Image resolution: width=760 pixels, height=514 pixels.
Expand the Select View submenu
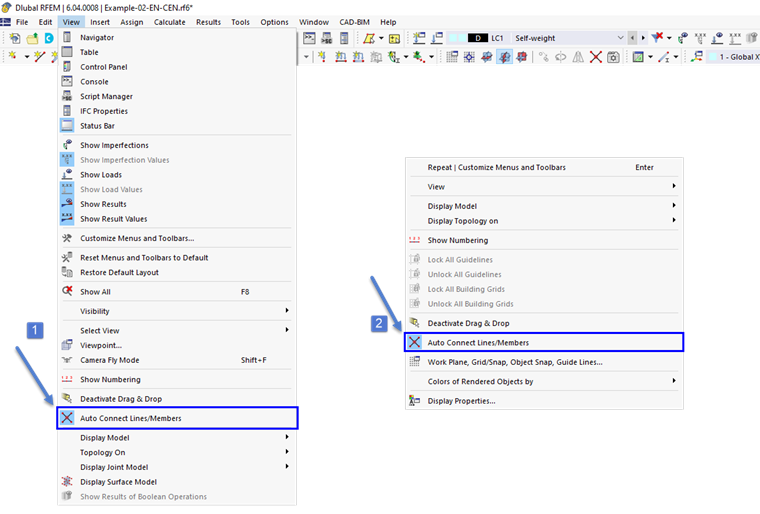coord(177,330)
